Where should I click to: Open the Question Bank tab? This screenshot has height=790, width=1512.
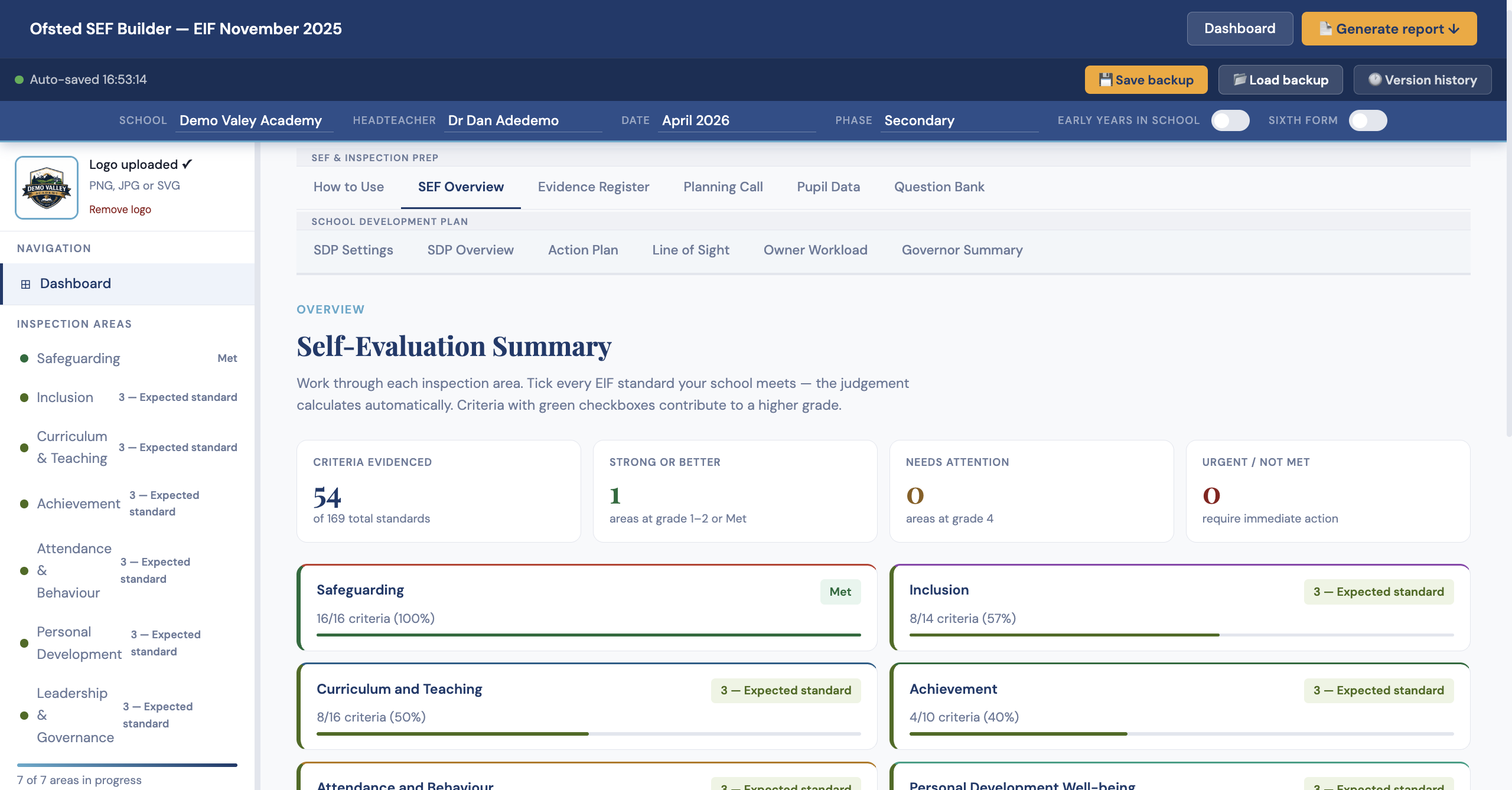point(939,187)
